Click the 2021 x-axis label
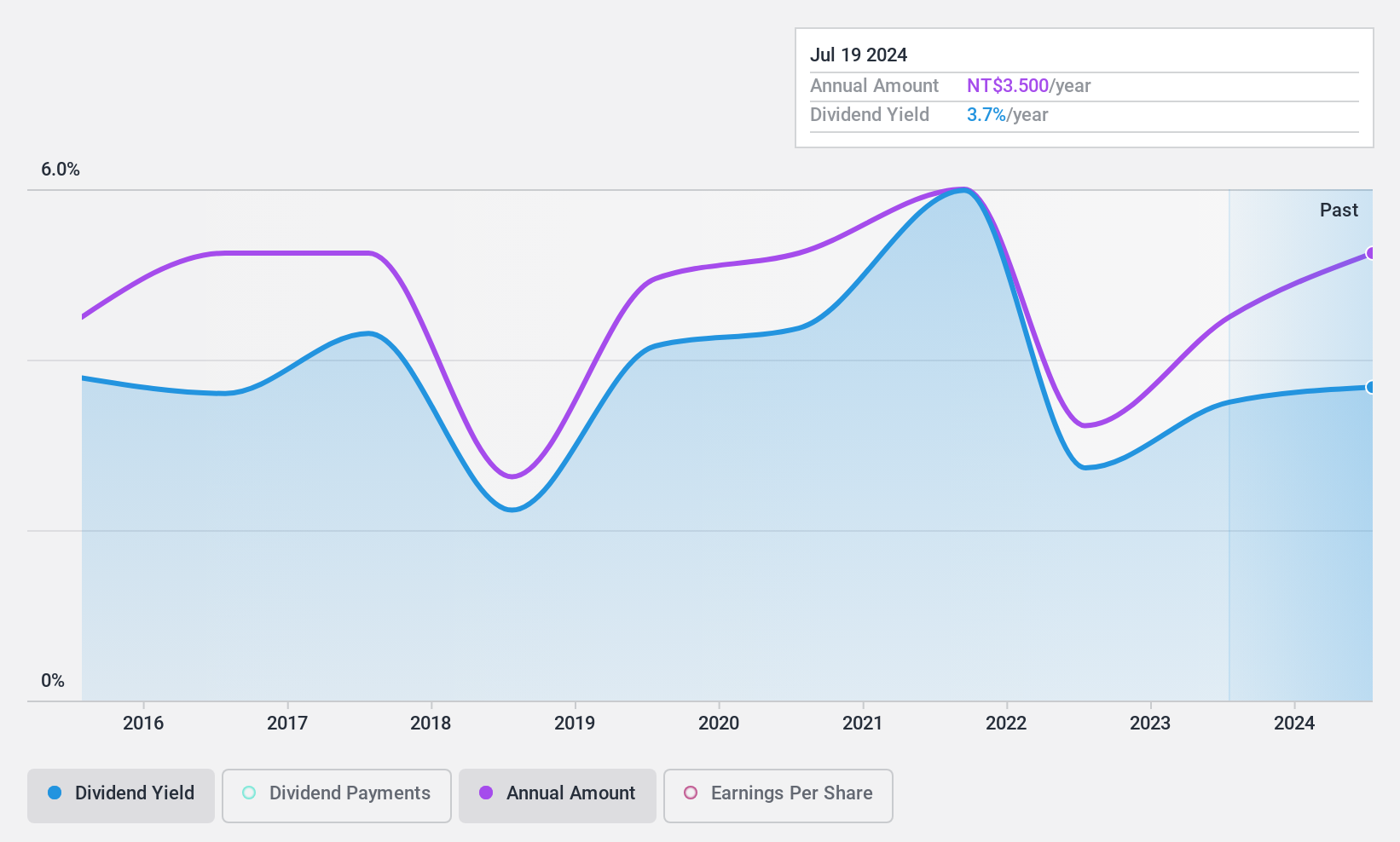The height and width of the screenshot is (842, 1400). tap(863, 724)
